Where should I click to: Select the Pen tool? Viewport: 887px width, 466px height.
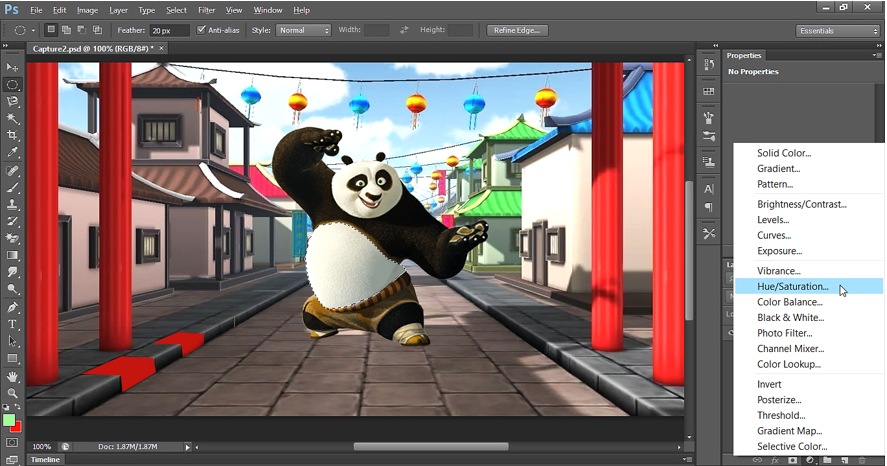12,308
